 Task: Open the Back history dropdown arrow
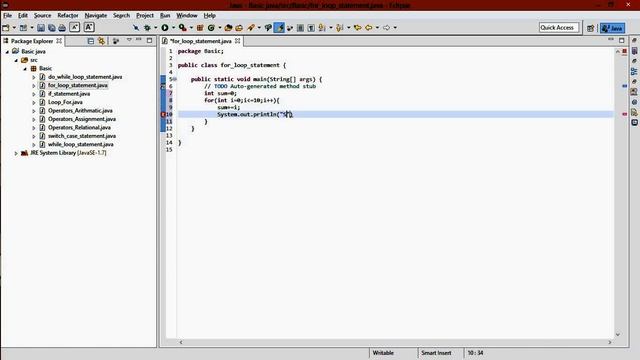click(377, 28)
